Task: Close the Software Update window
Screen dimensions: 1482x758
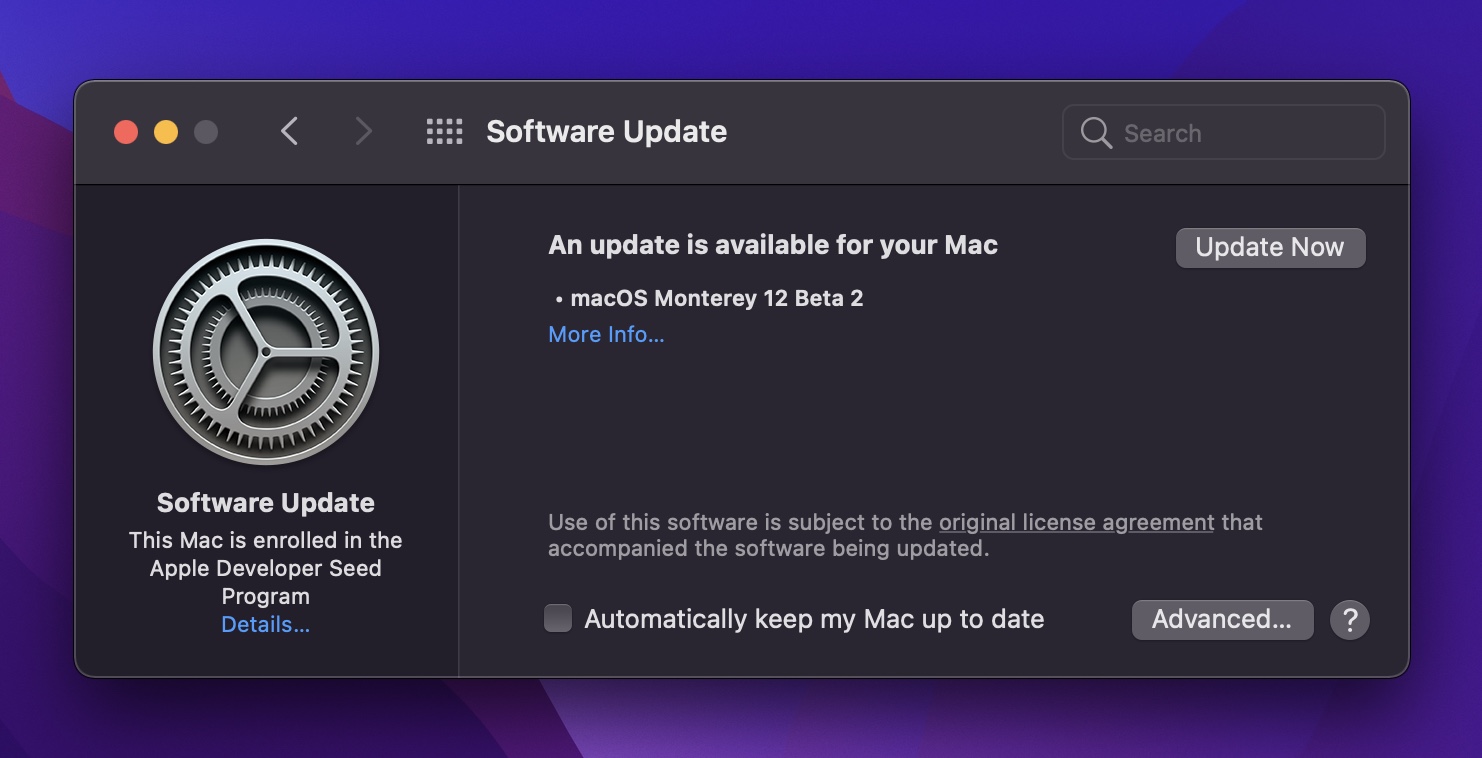Action: 126,132
